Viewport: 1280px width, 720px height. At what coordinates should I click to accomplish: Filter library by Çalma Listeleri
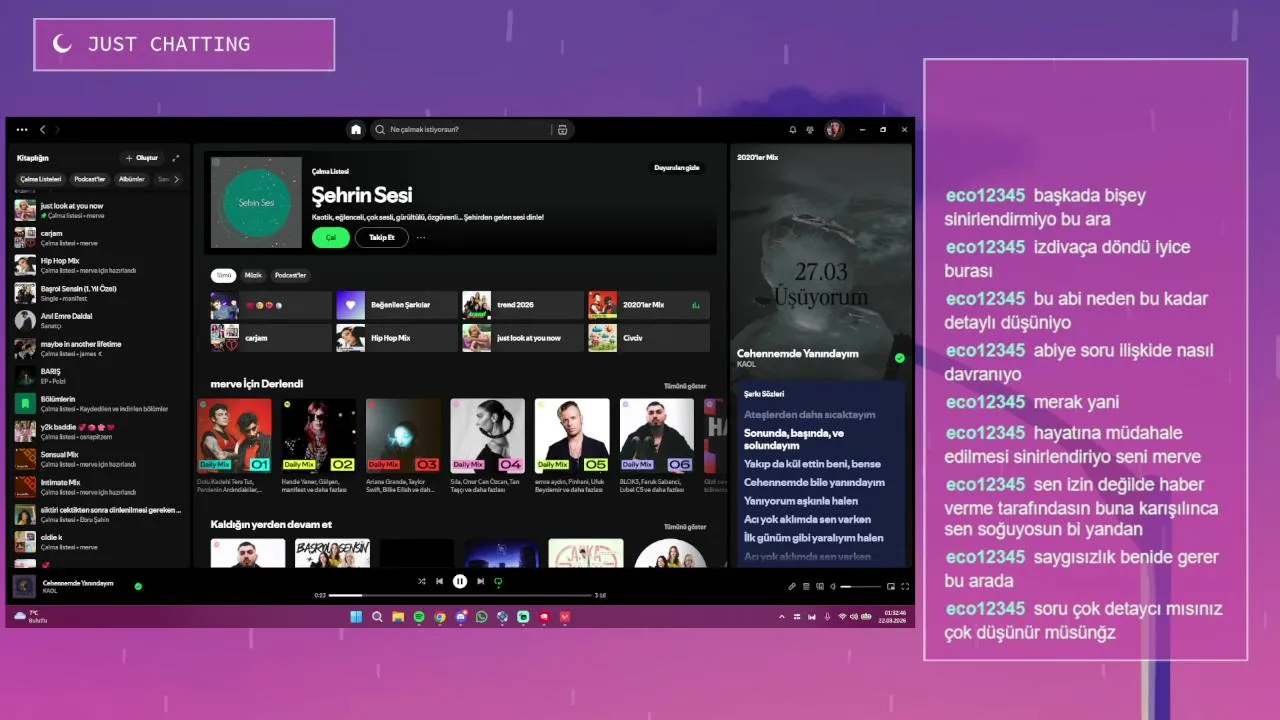[41, 179]
